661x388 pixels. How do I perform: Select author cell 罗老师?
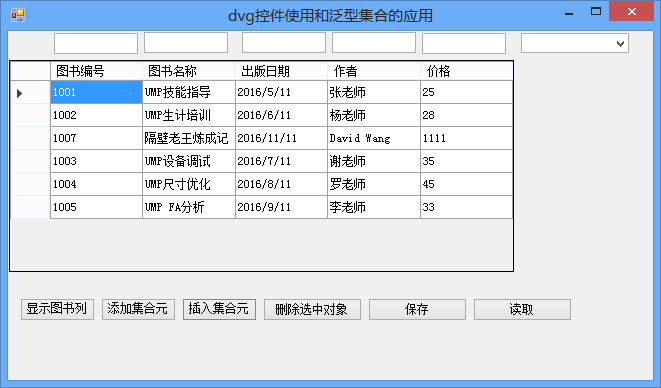coord(374,184)
